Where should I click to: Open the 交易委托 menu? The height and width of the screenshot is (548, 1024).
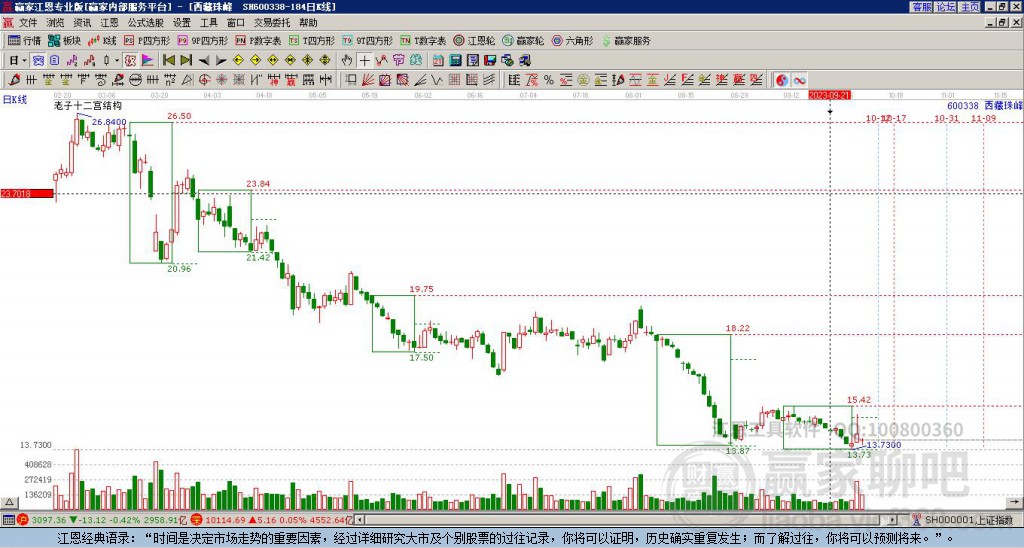click(272, 23)
